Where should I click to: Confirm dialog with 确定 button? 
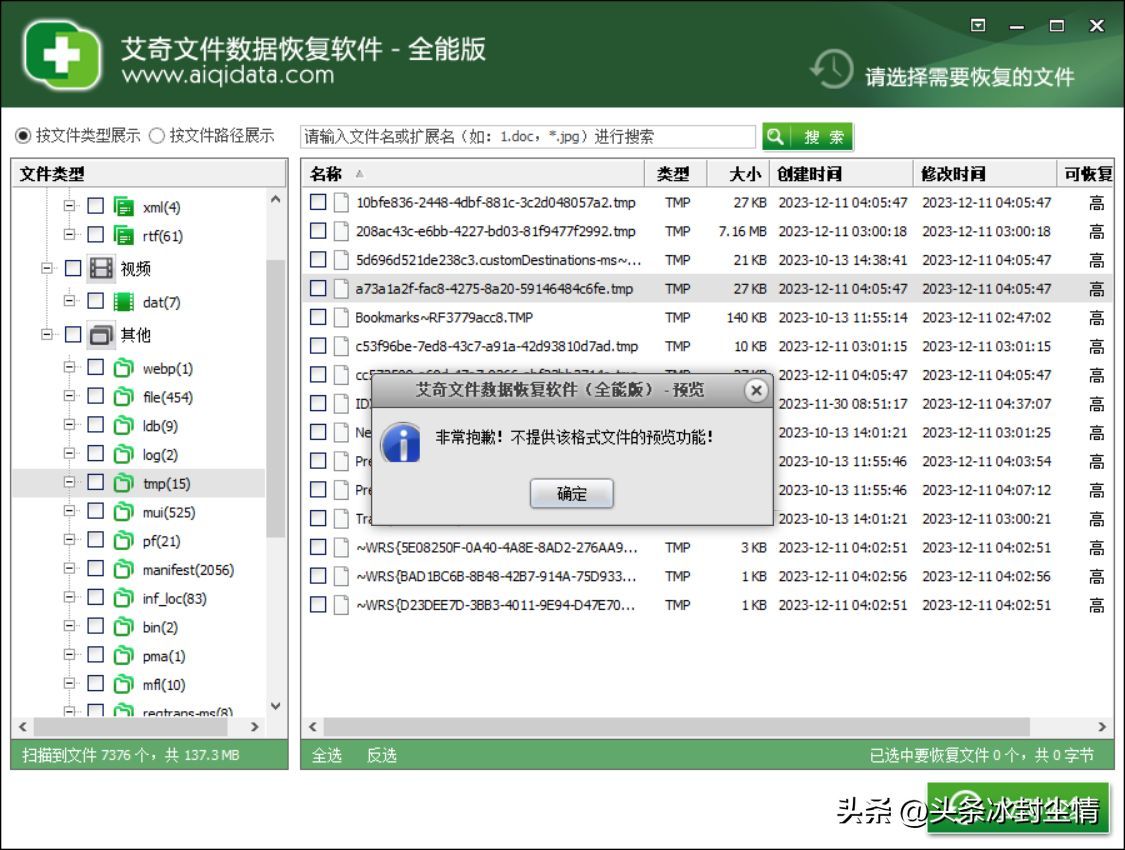pos(572,494)
